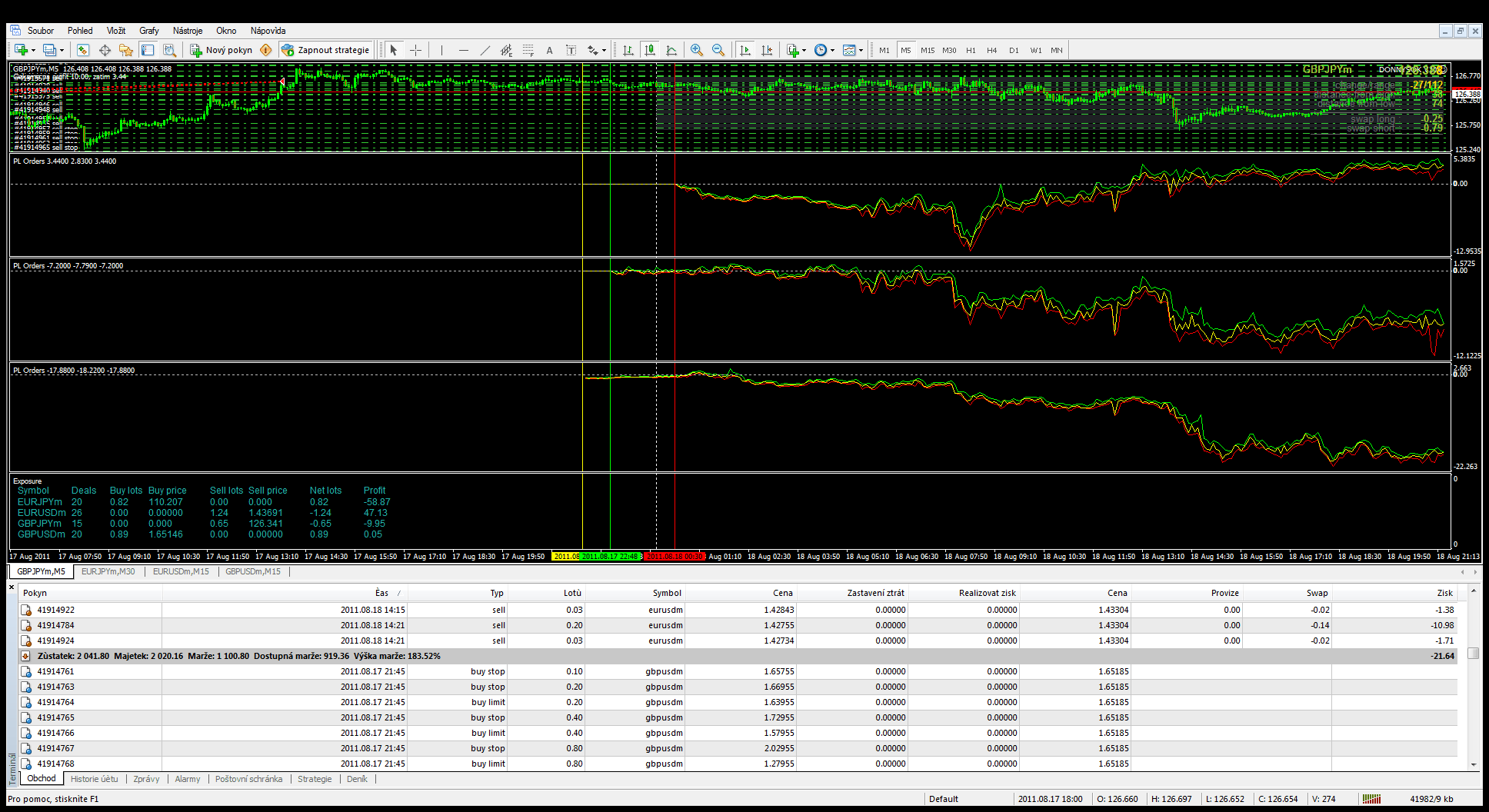
Task: Open the Soubor menu
Action: (41, 31)
